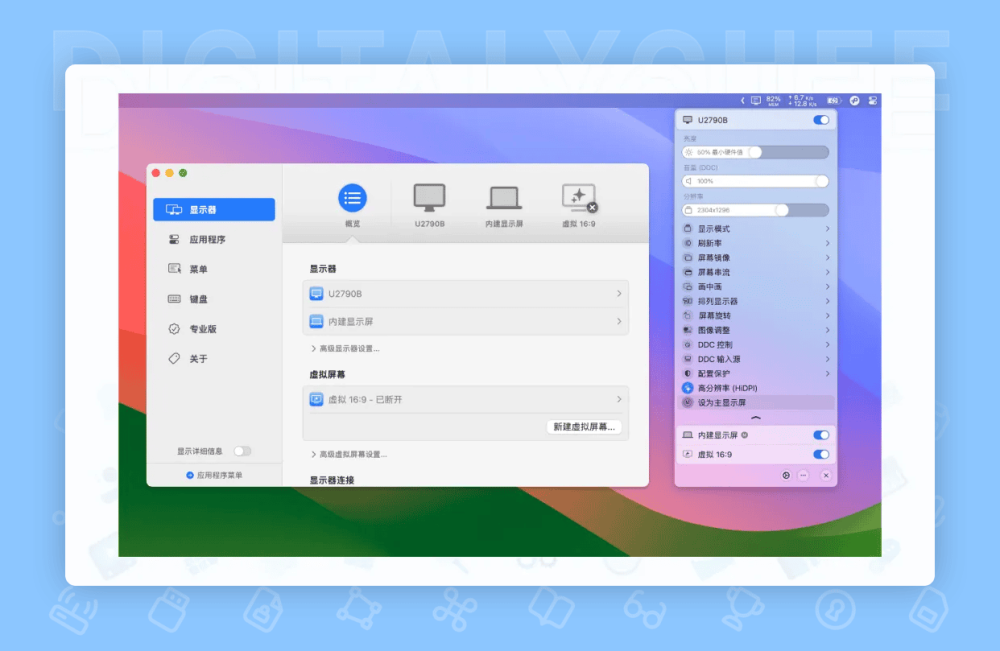Choose 设为主显示屏 in the popup
1000x651 pixels.
tap(756, 402)
